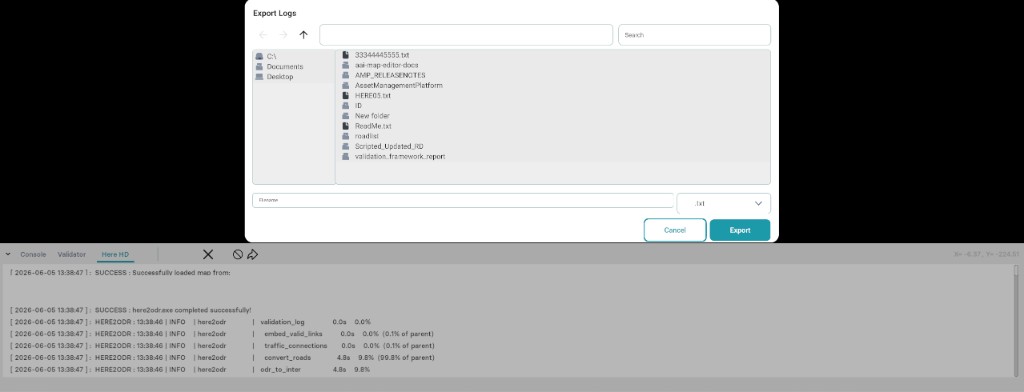Image resolution: width=1024 pixels, height=392 pixels.
Task: Switch to the Console tab
Action: 33,254
